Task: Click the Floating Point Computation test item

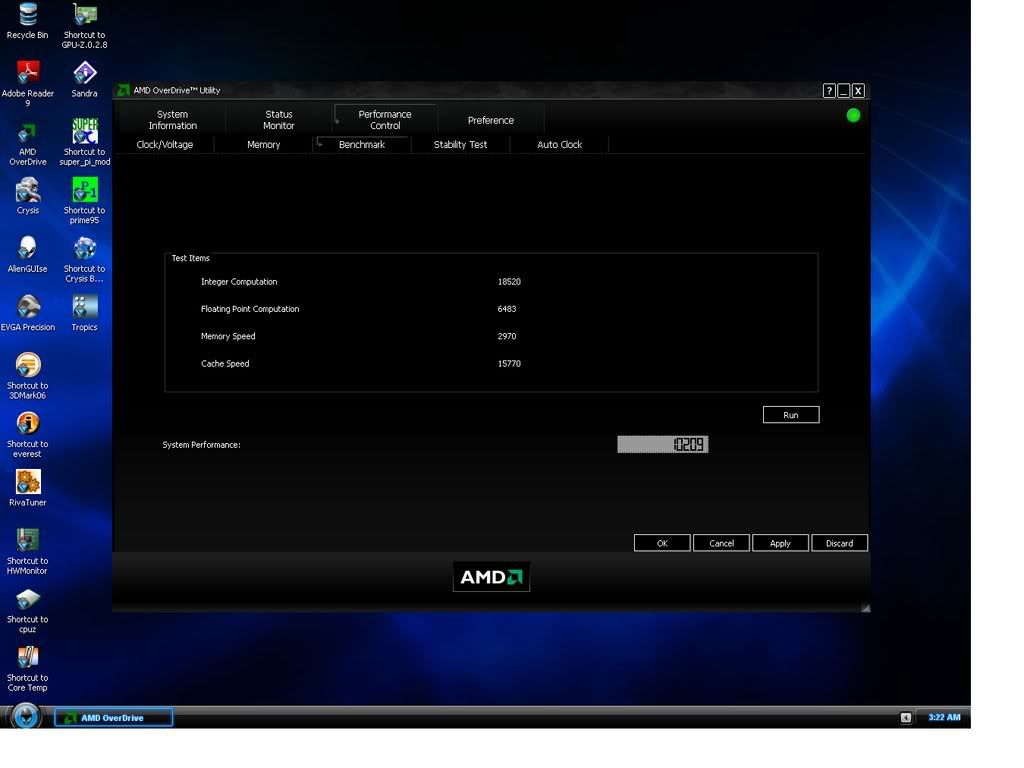Action: pyautogui.click(x=250, y=309)
